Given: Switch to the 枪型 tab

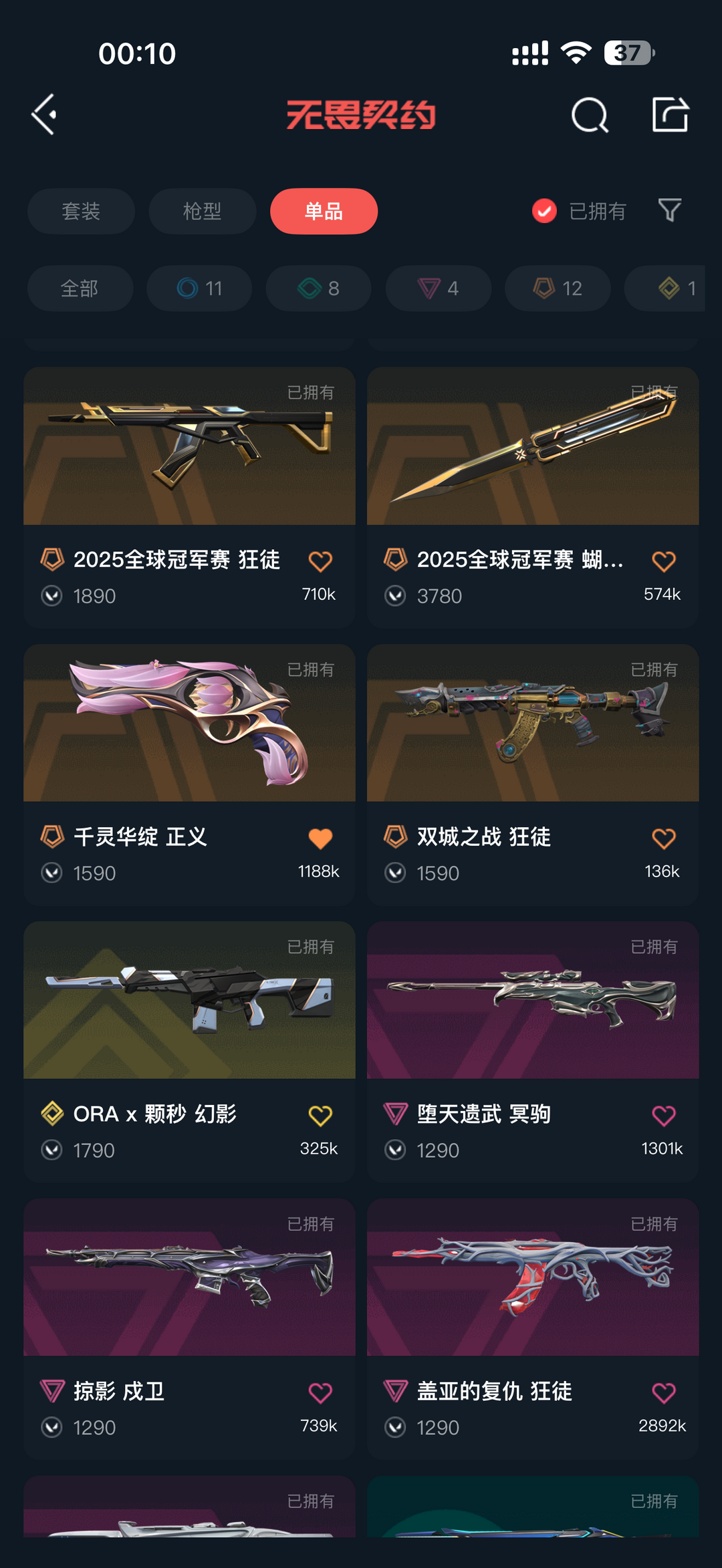Looking at the screenshot, I should click(x=203, y=211).
